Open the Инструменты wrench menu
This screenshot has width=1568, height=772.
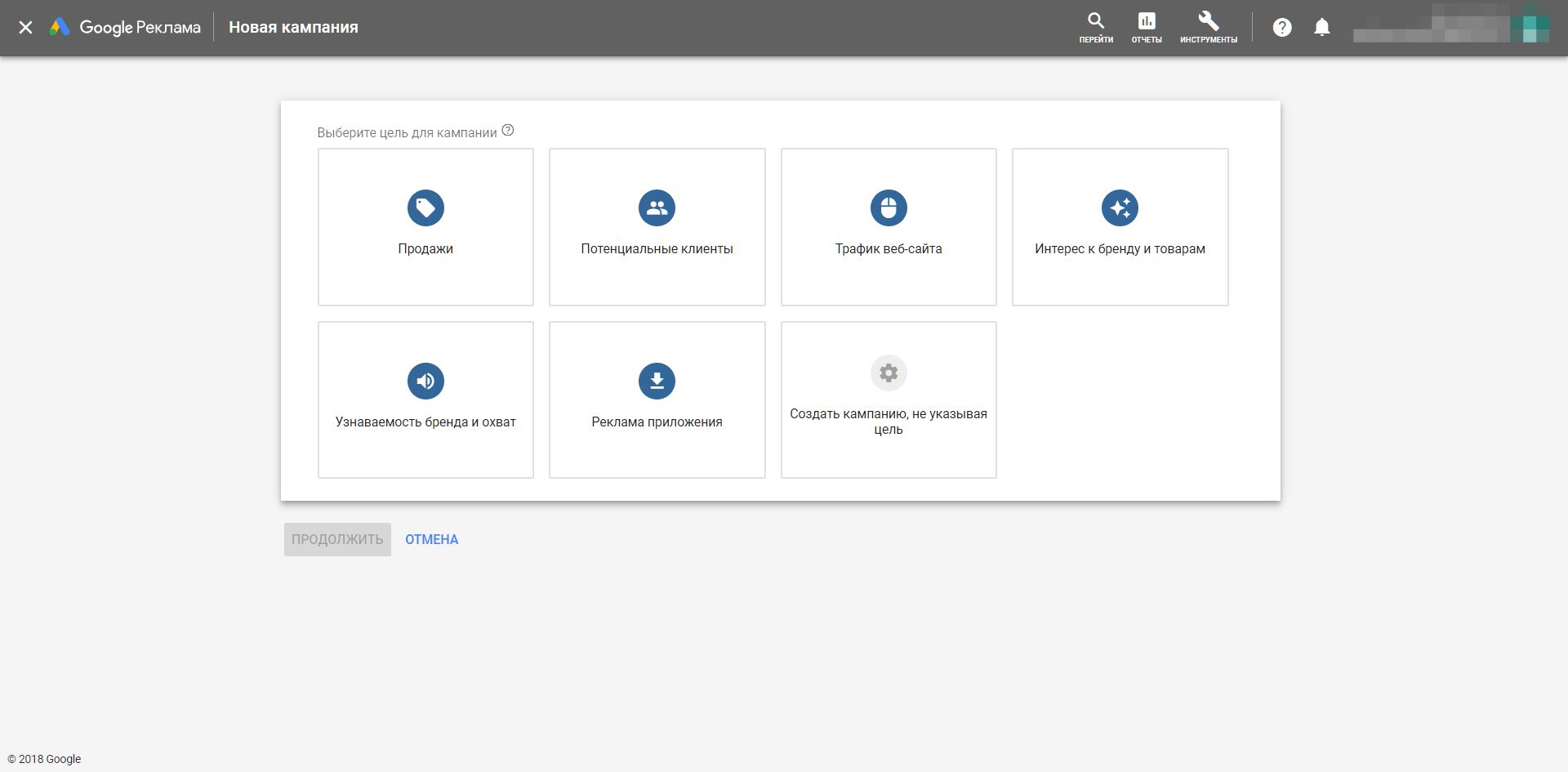pos(1208,27)
